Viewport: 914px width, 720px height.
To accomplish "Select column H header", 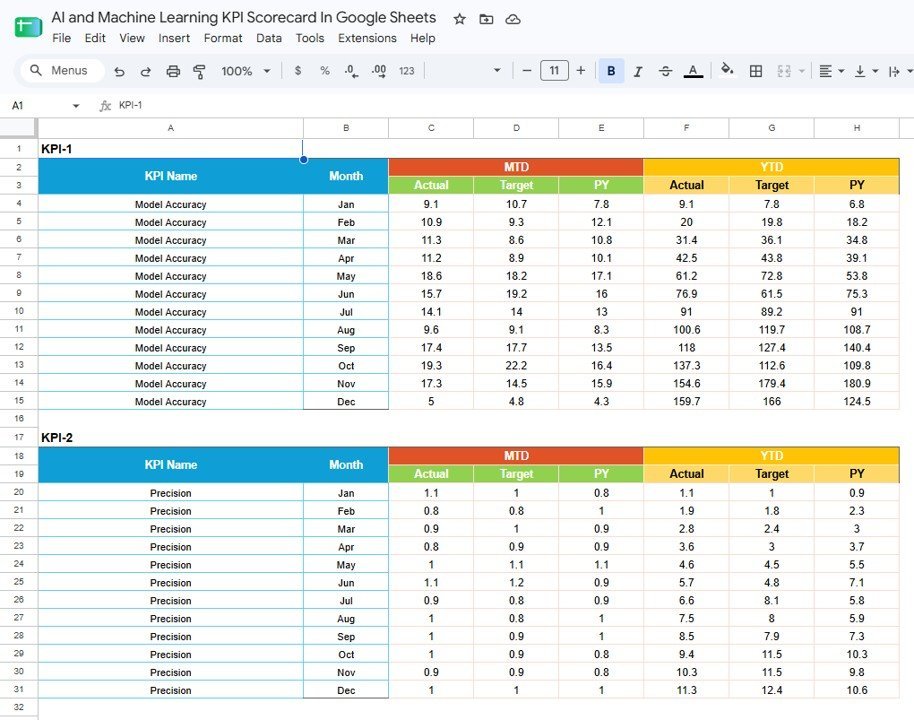I will coord(856,128).
